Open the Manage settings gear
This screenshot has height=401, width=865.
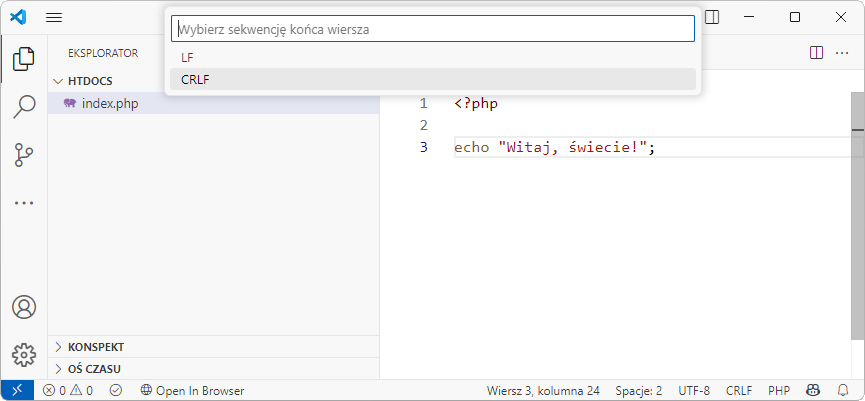point(24,354)
